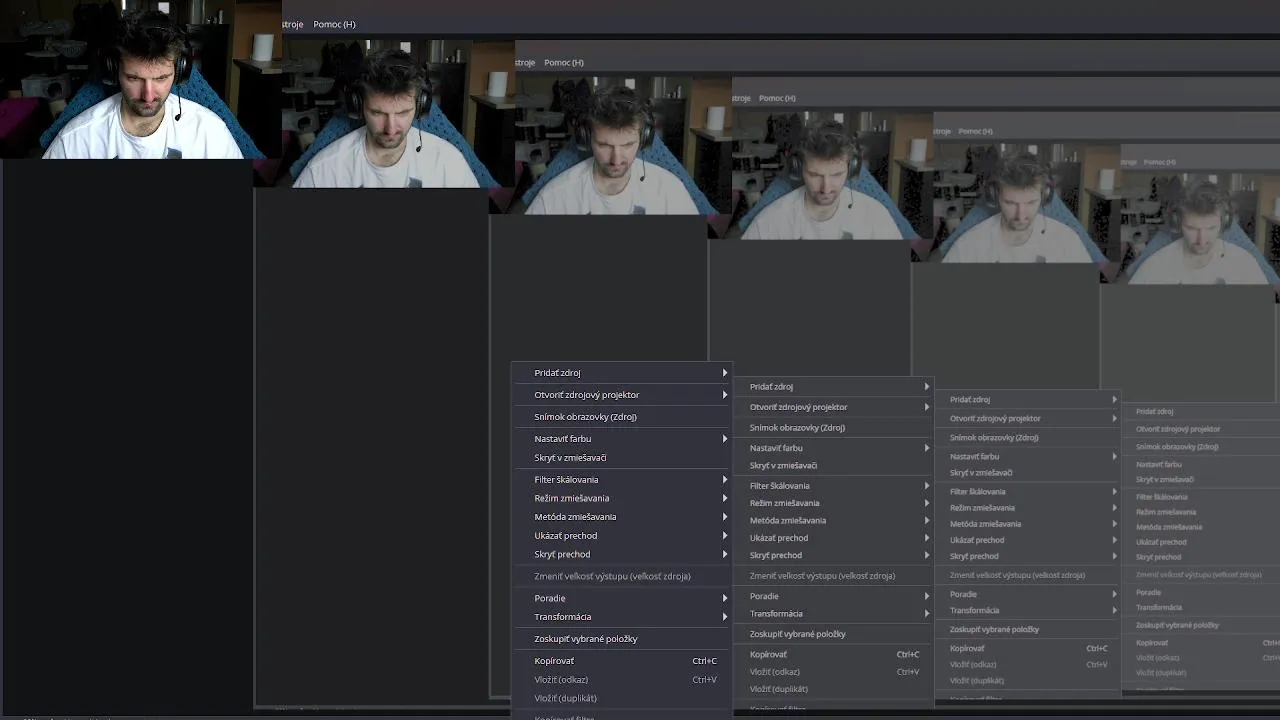Choose Skryť prechod in the largest context menu
1280x720 pixels.
tap(622, 554)
